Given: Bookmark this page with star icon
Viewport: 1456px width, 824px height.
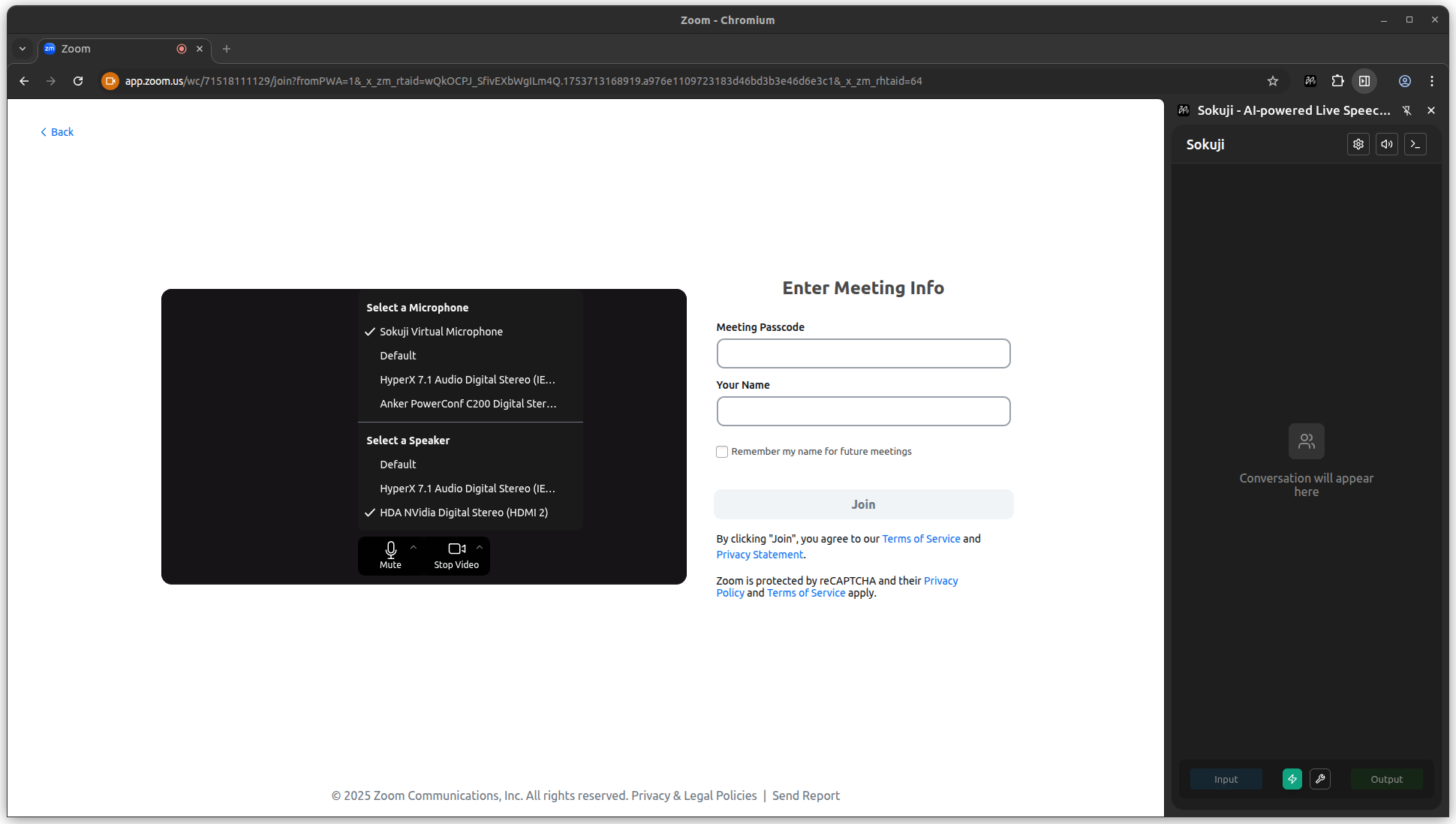Looking at the screenshot, I should tap(1273, 81).
